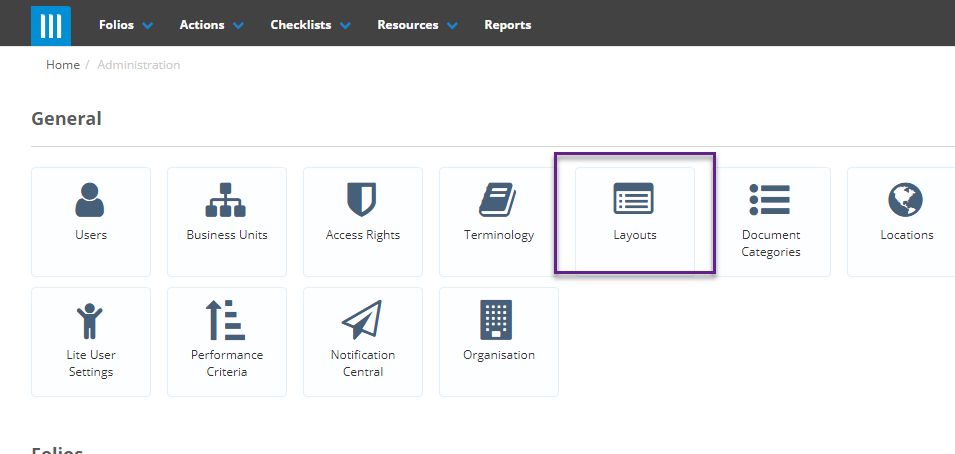Follow the Home breadcrumb link

(x=63, y=65)
